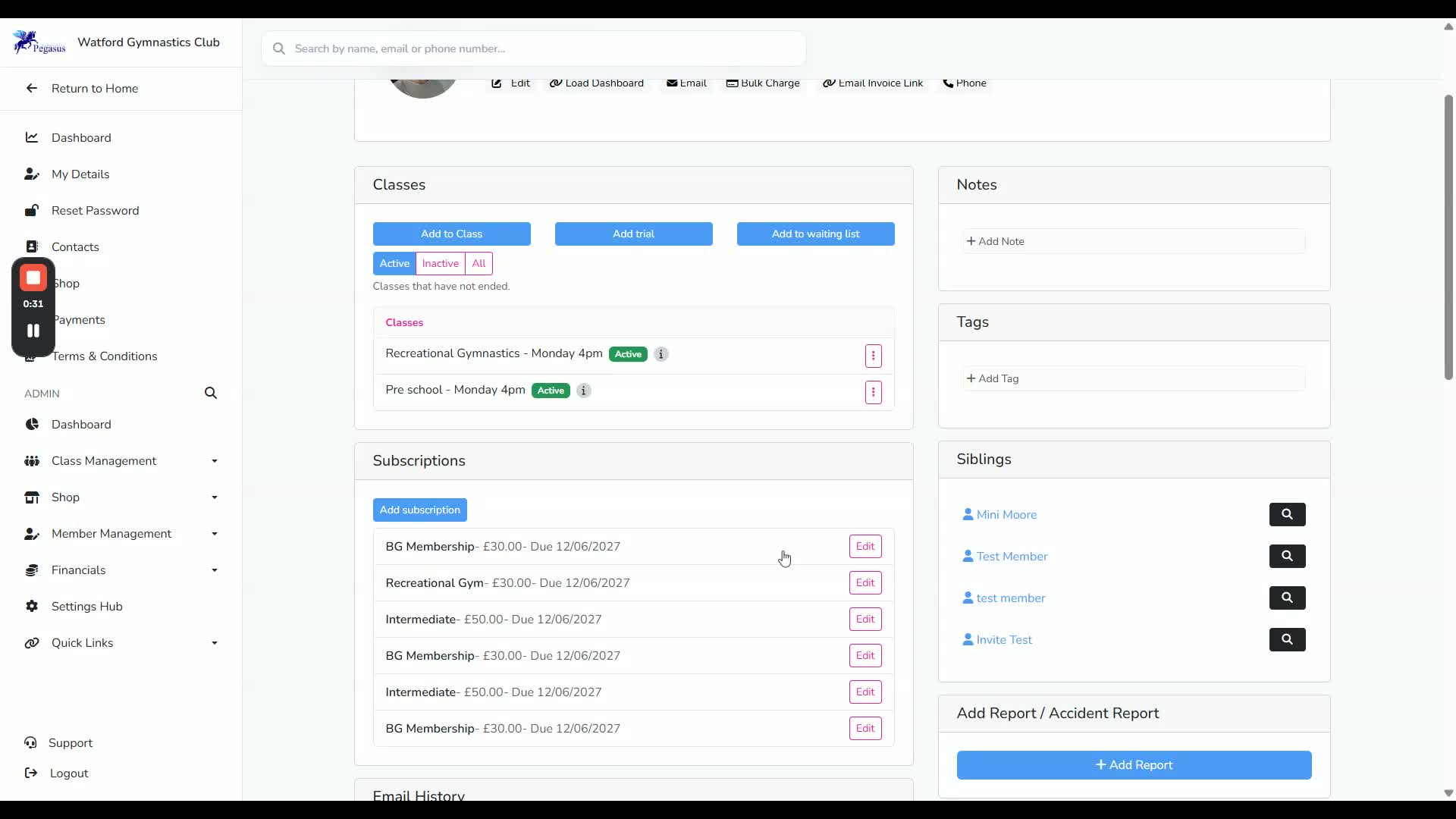1456x819 pixels.
Task: Click the admin Dashboard pie chart icon
Action: pos(32,425)
